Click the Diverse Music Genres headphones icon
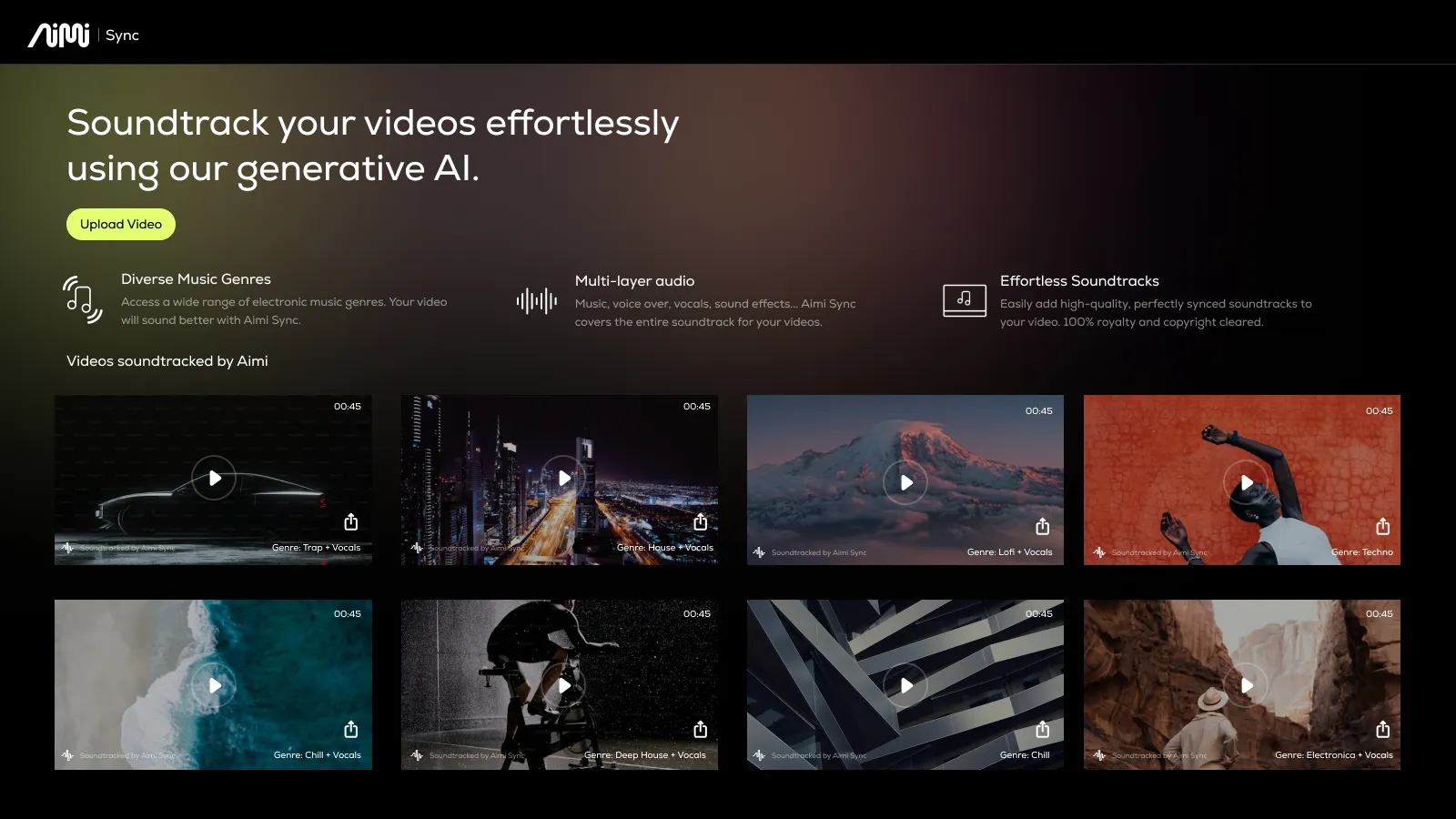Screen dimensions: 1456x819 click(x=80, y=298)
